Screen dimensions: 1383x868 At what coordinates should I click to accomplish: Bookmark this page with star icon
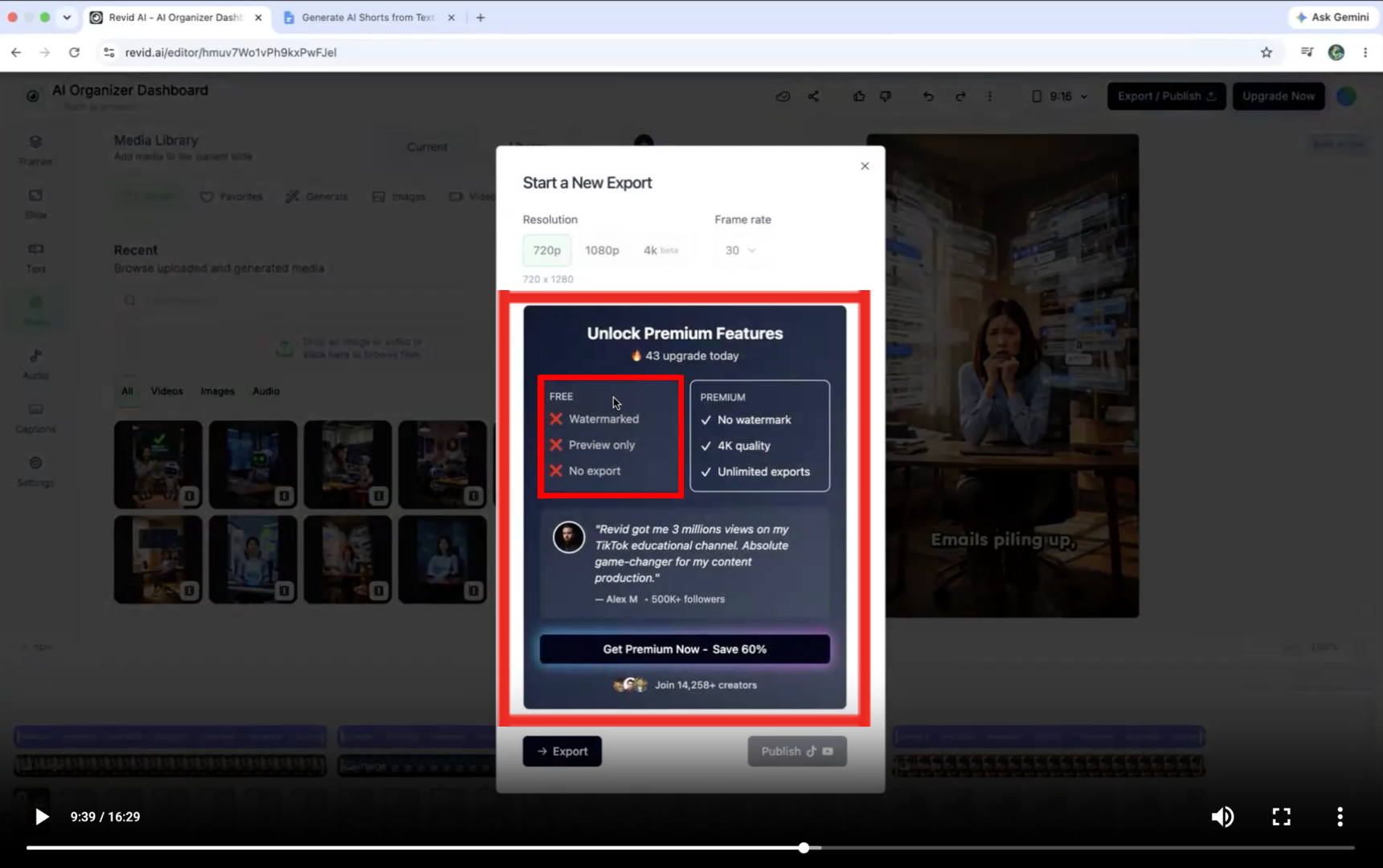(x=1266, y=52)
